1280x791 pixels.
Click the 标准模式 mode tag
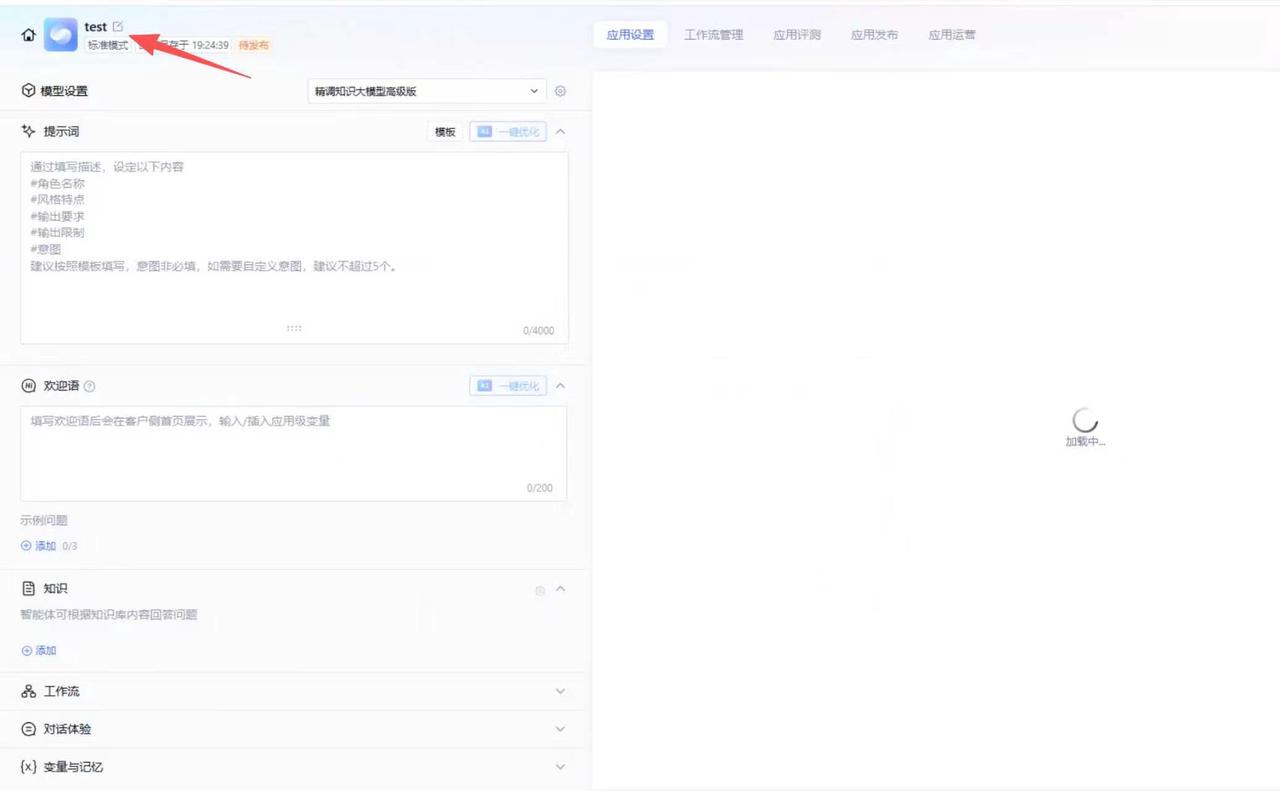pos(108,45)
